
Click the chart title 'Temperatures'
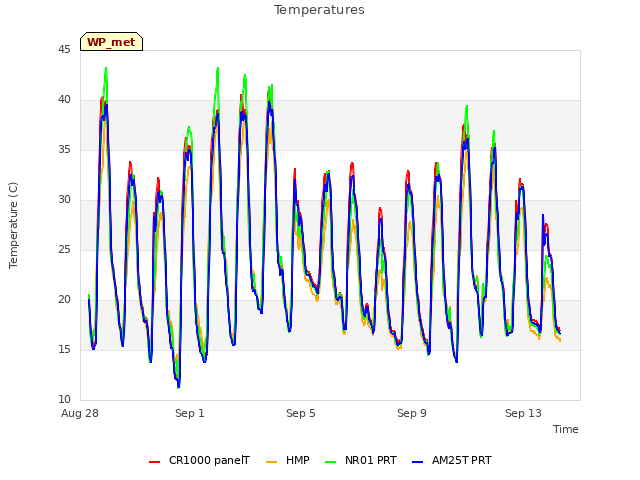point(319,10)
